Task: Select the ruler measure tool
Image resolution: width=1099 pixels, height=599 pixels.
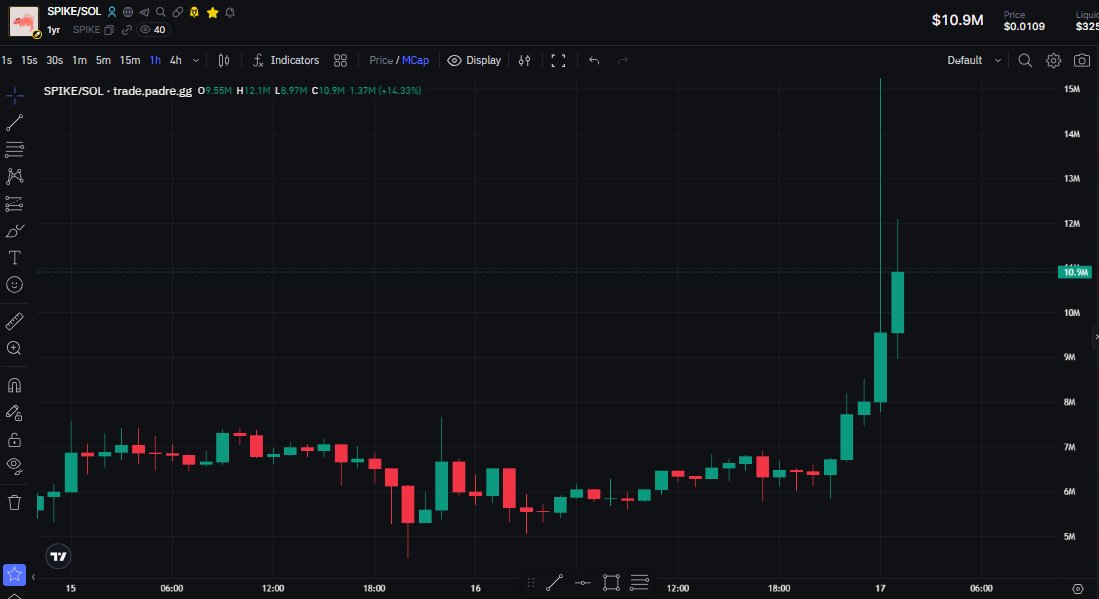Action: coord(14,322)
